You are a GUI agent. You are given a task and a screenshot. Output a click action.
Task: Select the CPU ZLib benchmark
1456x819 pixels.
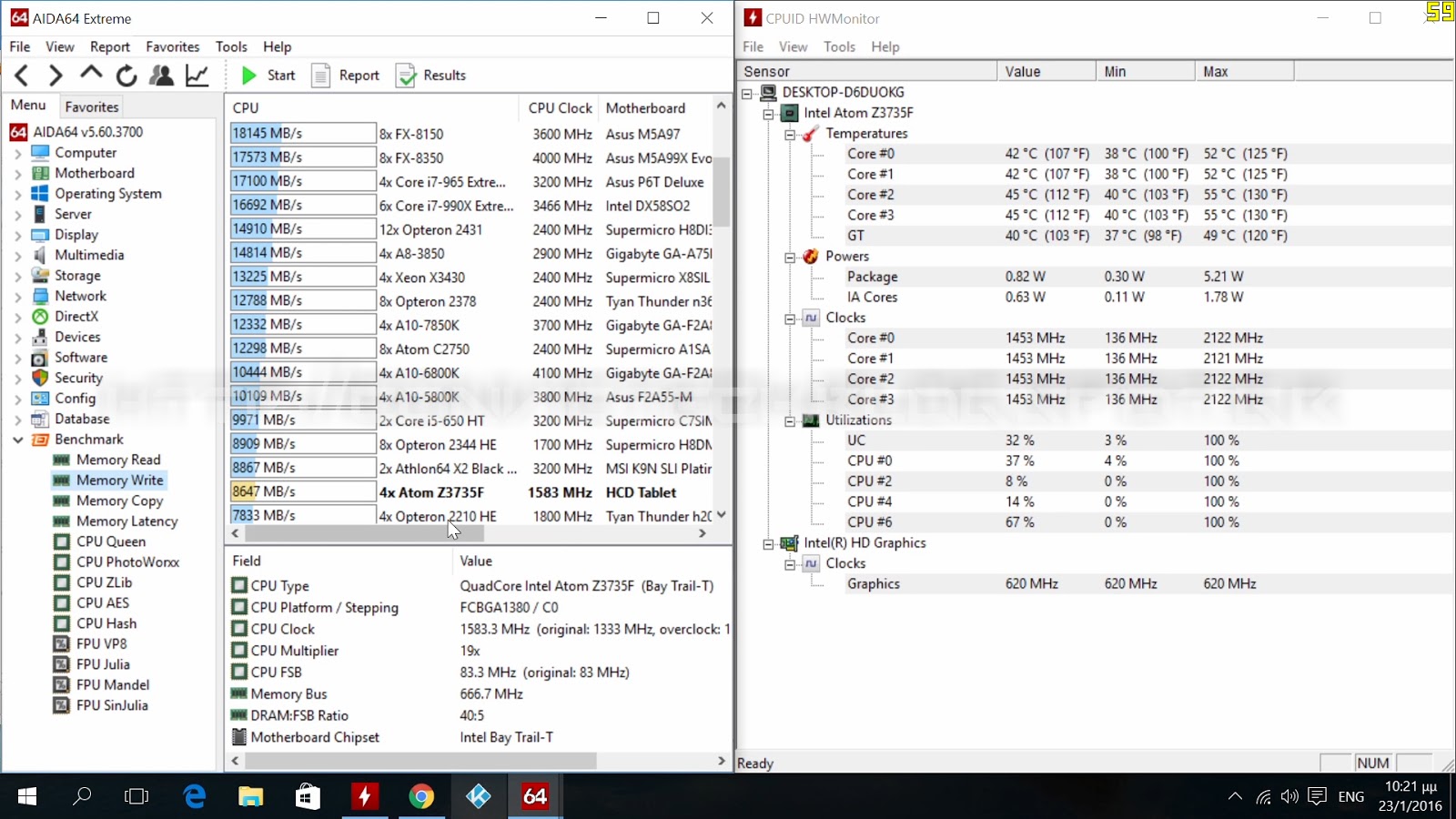click(104, 582)
